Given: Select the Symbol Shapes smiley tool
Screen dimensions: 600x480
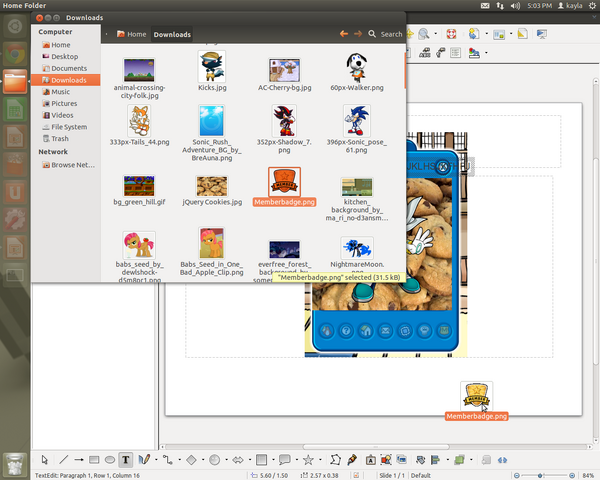Looking at the screenshot, I should [x=214, y=460].
